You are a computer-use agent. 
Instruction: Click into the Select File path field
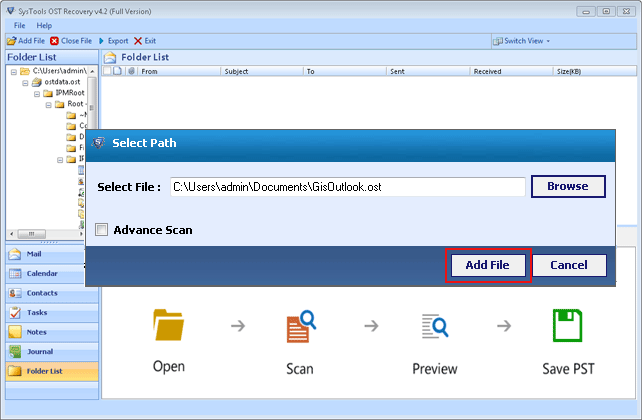[x=348, y=187]
